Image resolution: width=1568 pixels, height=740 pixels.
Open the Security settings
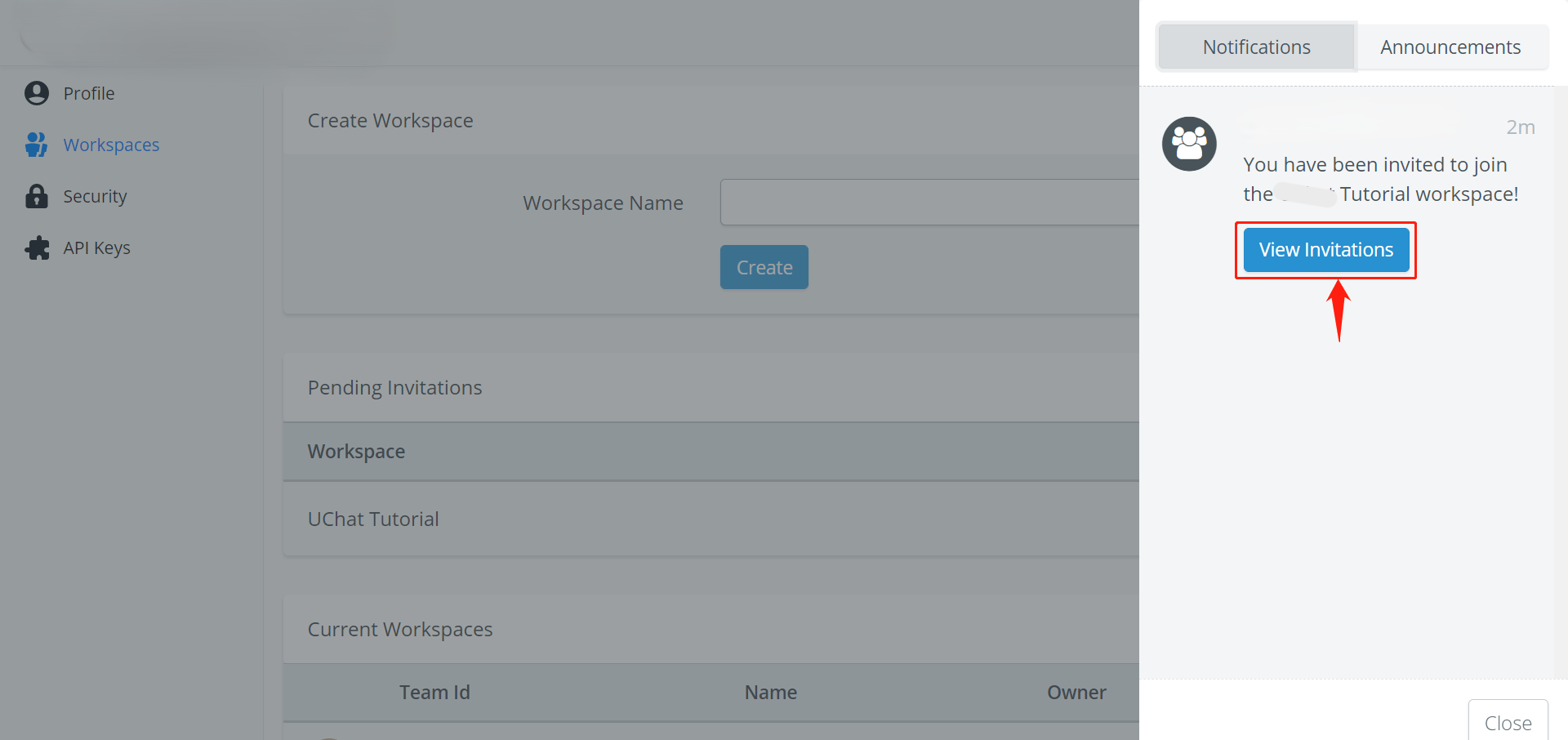click(x=95, y=196)
